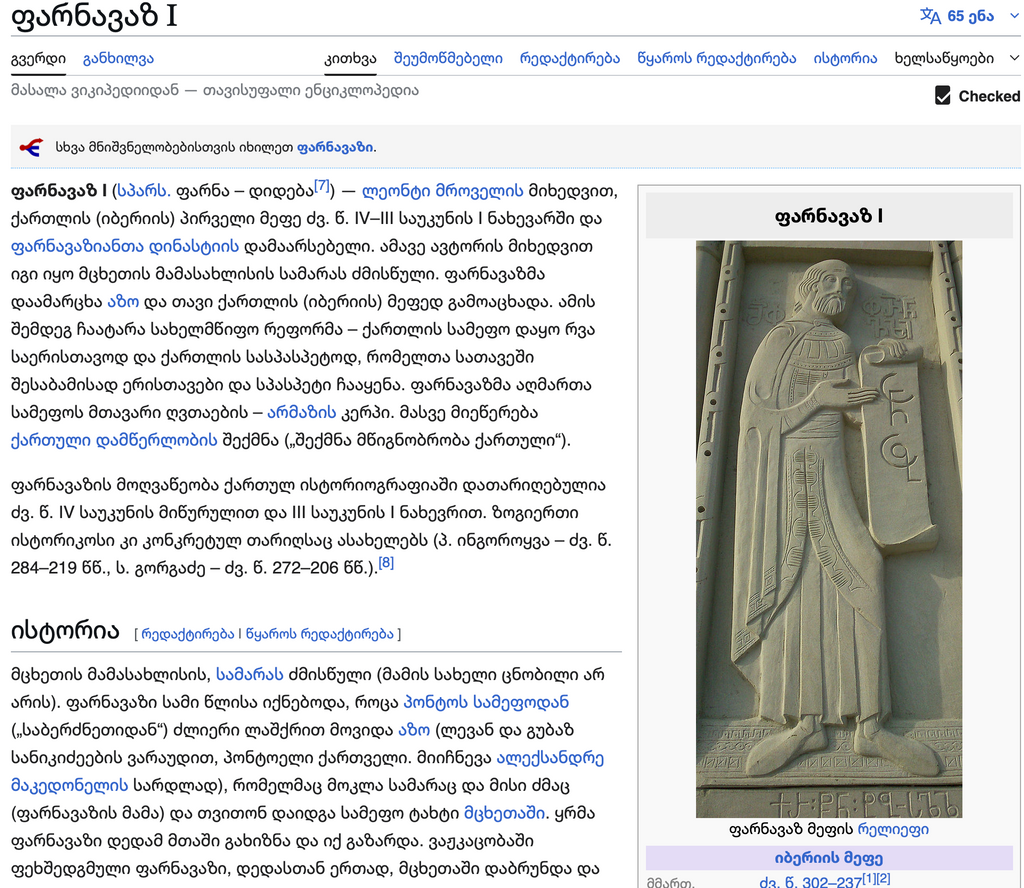Open the იბერიის მეფე infobox link
This screenshot has width=1024, height=888.
coord(829,858)
